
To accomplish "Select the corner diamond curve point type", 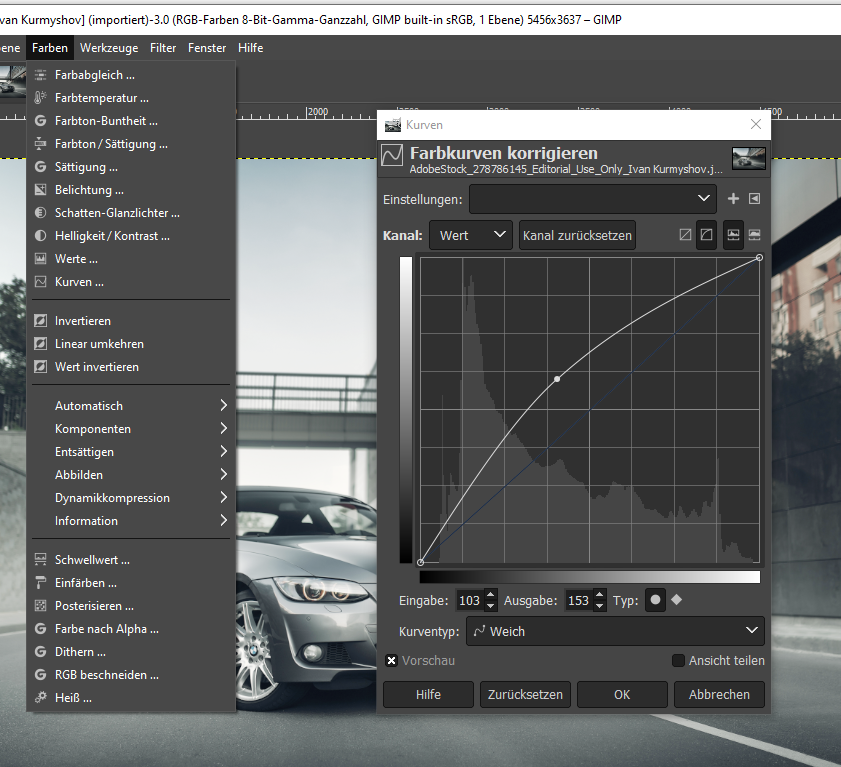I will coord(677,600).
